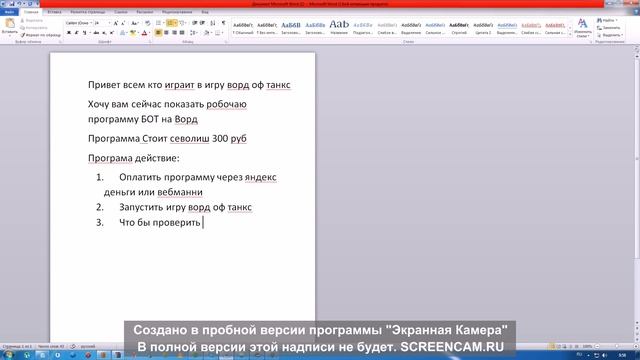Screen dimensions: 640x360
Task: Apply Строгий style
Action: pyautogui.click(x=459, y=28)
